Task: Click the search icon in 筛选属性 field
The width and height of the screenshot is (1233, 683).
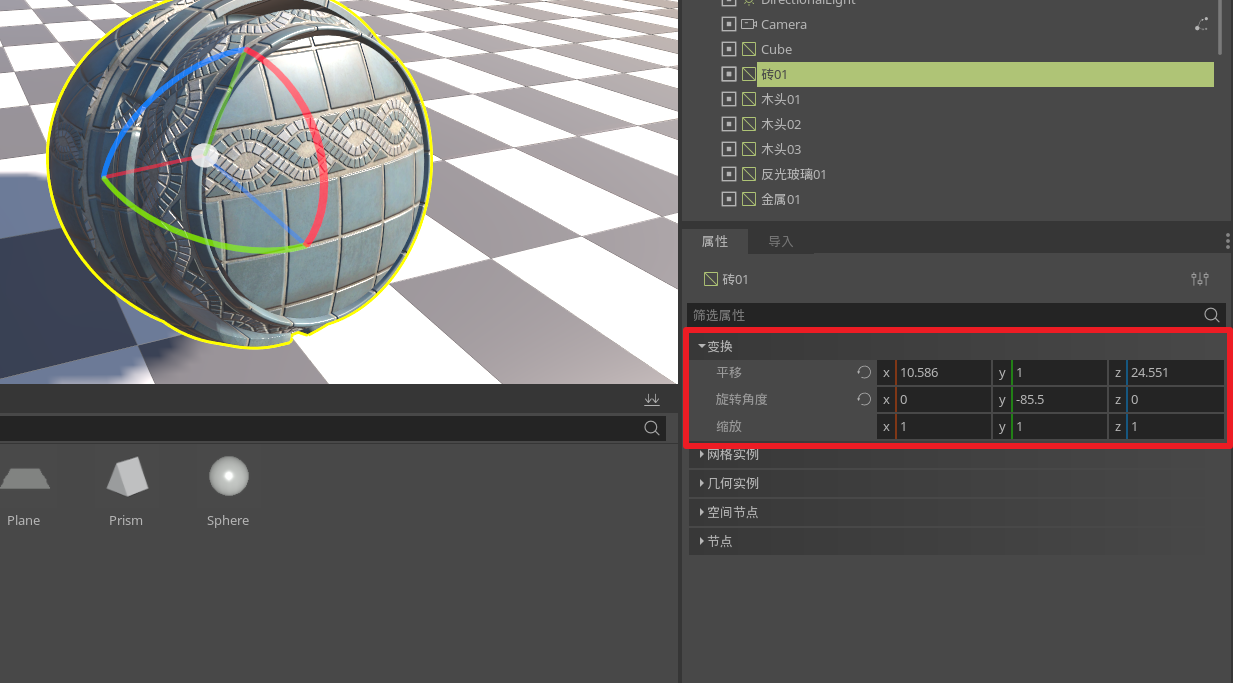Action: 1212,315
